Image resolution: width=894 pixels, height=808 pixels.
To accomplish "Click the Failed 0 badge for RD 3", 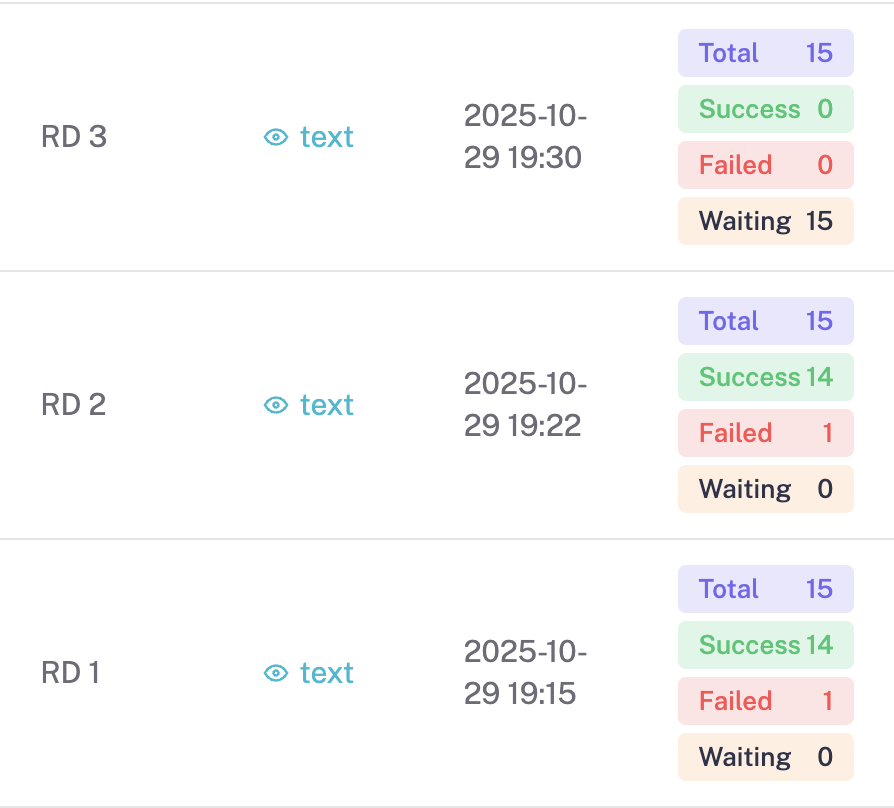I will coord(765,165).
